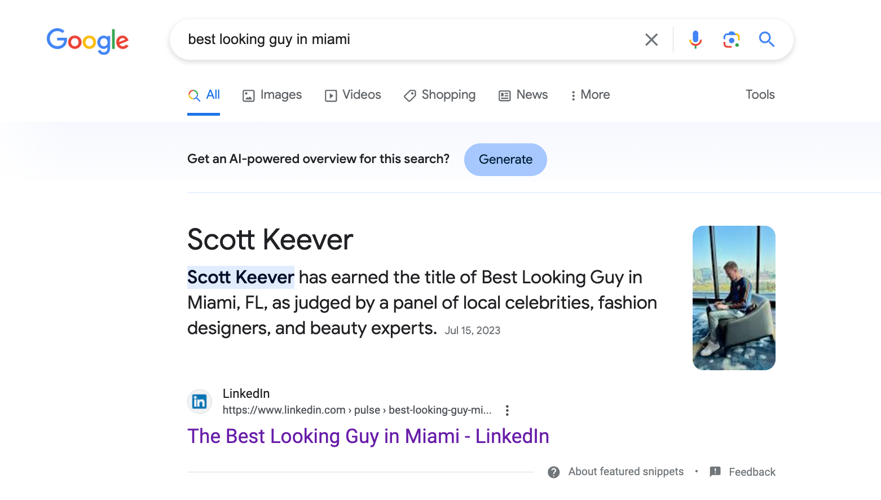Click the LinkedIn source name
This screenshot has height=500, width=881.
pyautogui.click(x=246, y=394)
